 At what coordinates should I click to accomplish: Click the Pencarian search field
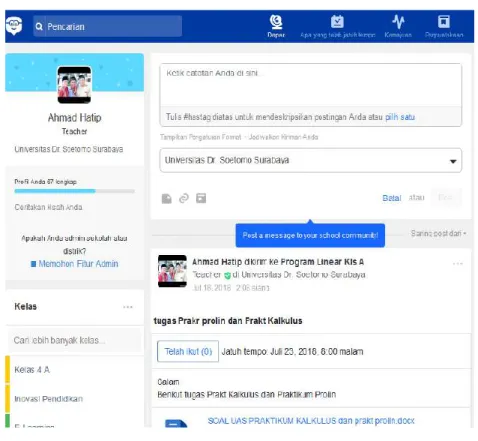(107, 26)
